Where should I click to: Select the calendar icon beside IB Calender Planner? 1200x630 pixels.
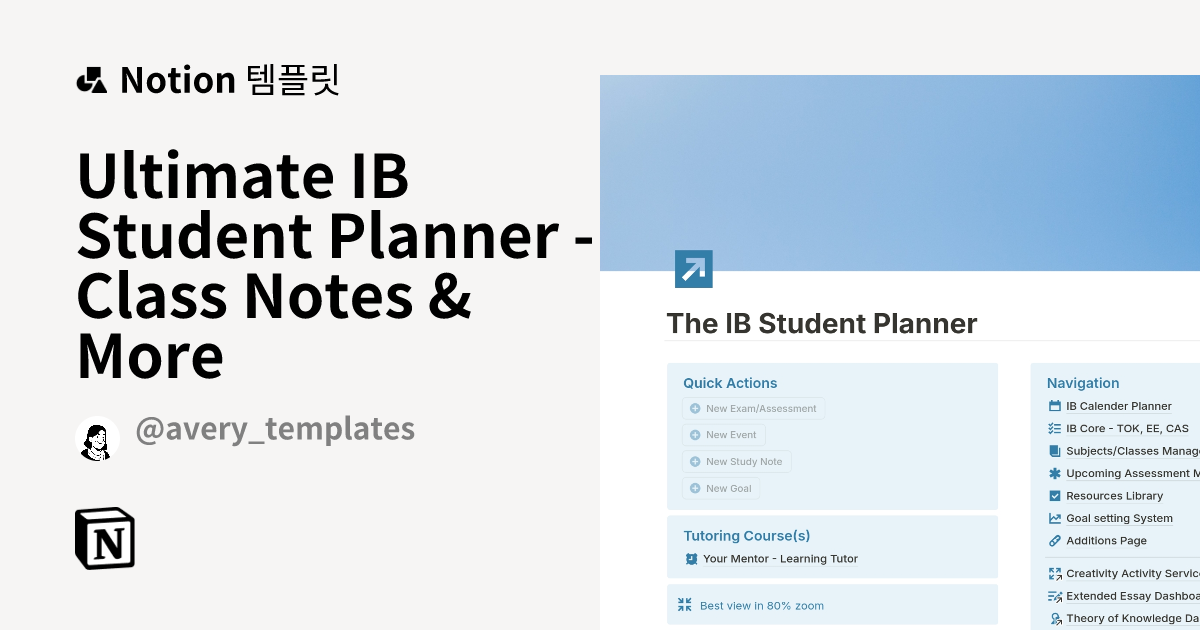pos(1054,406)
